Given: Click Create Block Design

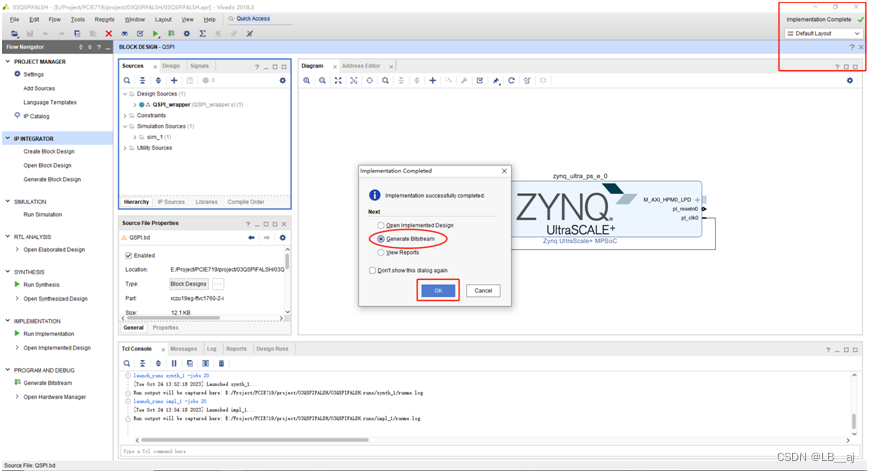Looking at the screenshot, I should pyautogui.click(x=49, y=152).
